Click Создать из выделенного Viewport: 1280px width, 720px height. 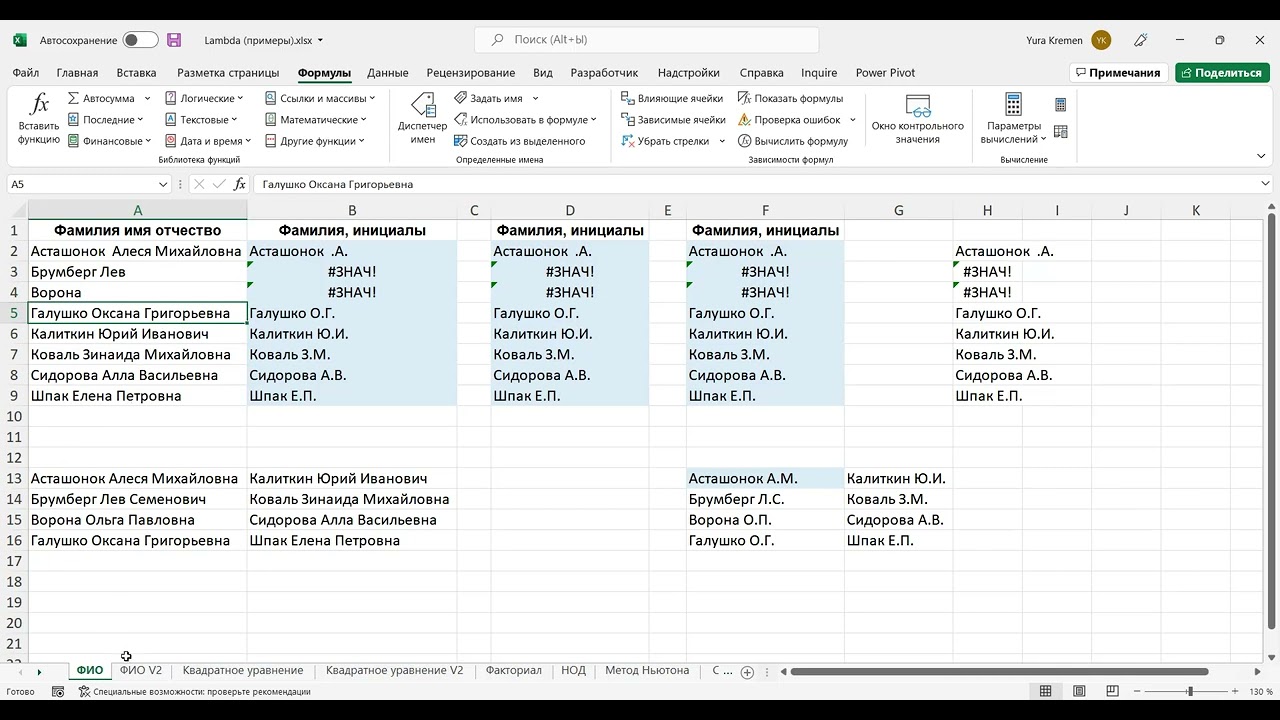[x=520, y=141]
